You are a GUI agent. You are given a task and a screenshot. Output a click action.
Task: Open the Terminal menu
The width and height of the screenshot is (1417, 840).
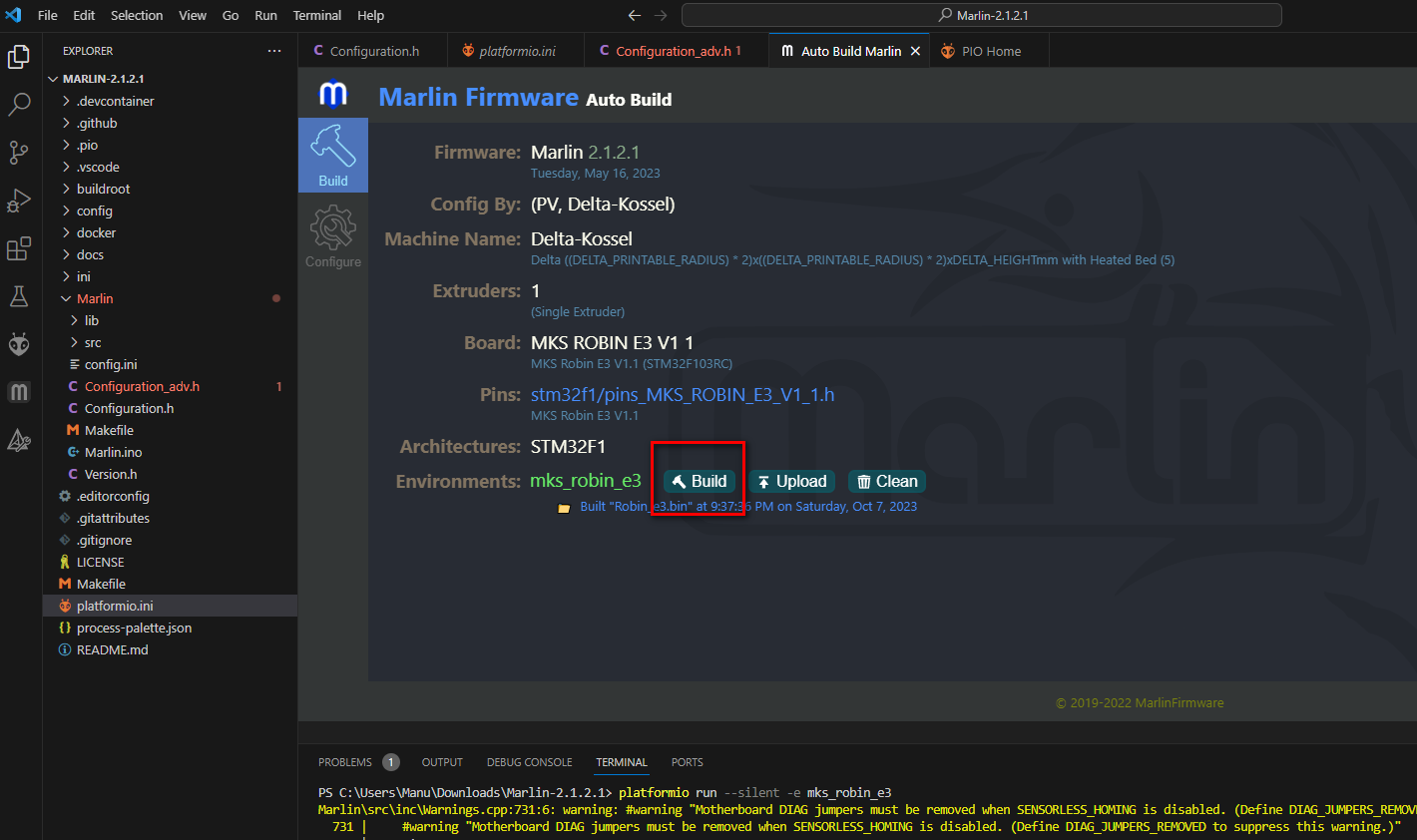coord(317,15)
